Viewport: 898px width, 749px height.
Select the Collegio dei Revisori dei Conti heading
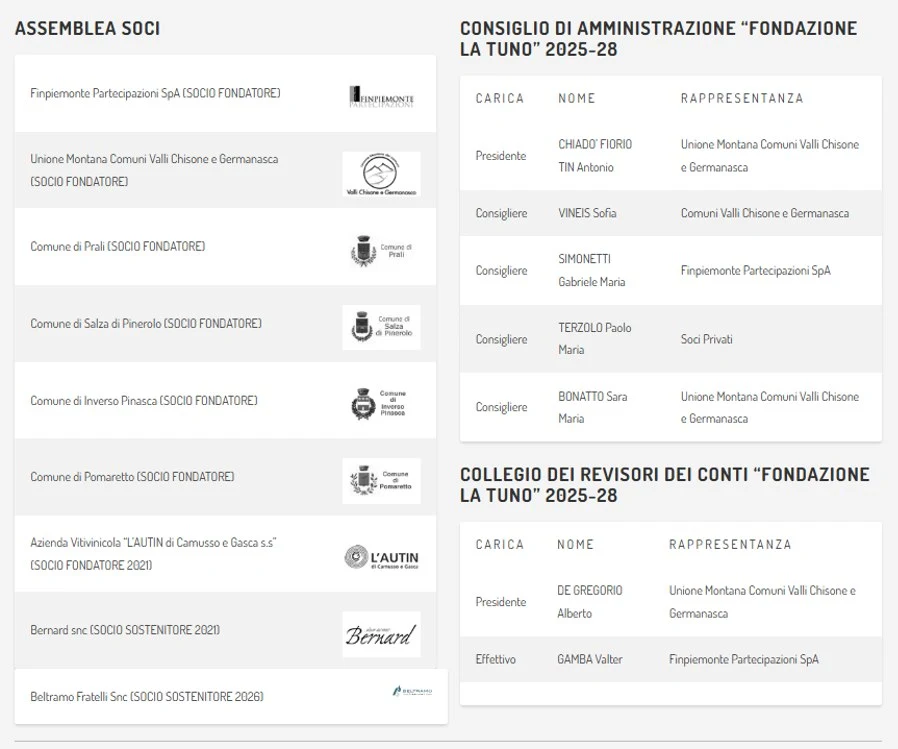point(665,484)
